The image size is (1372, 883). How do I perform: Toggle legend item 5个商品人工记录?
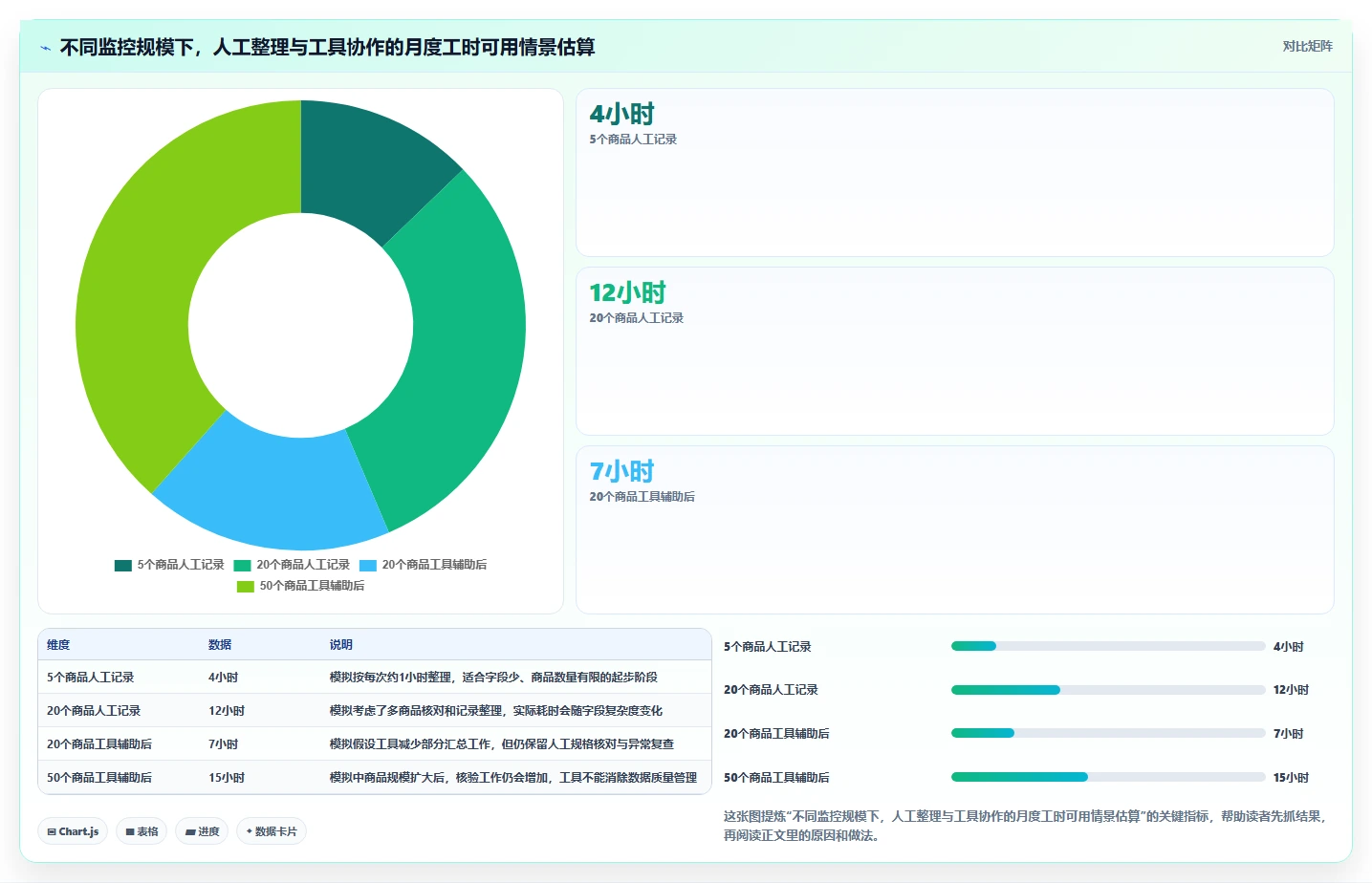[169, 565]
